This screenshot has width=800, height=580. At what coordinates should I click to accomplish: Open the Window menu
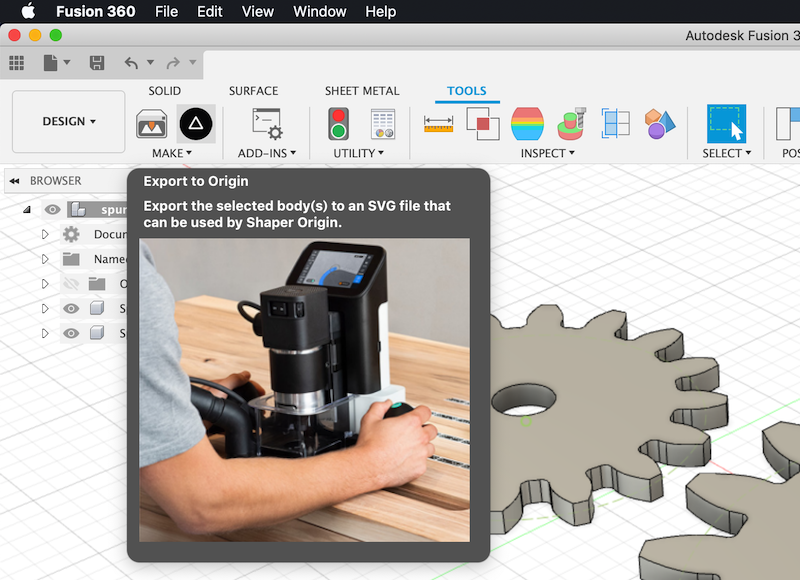[x=320, y=11]
